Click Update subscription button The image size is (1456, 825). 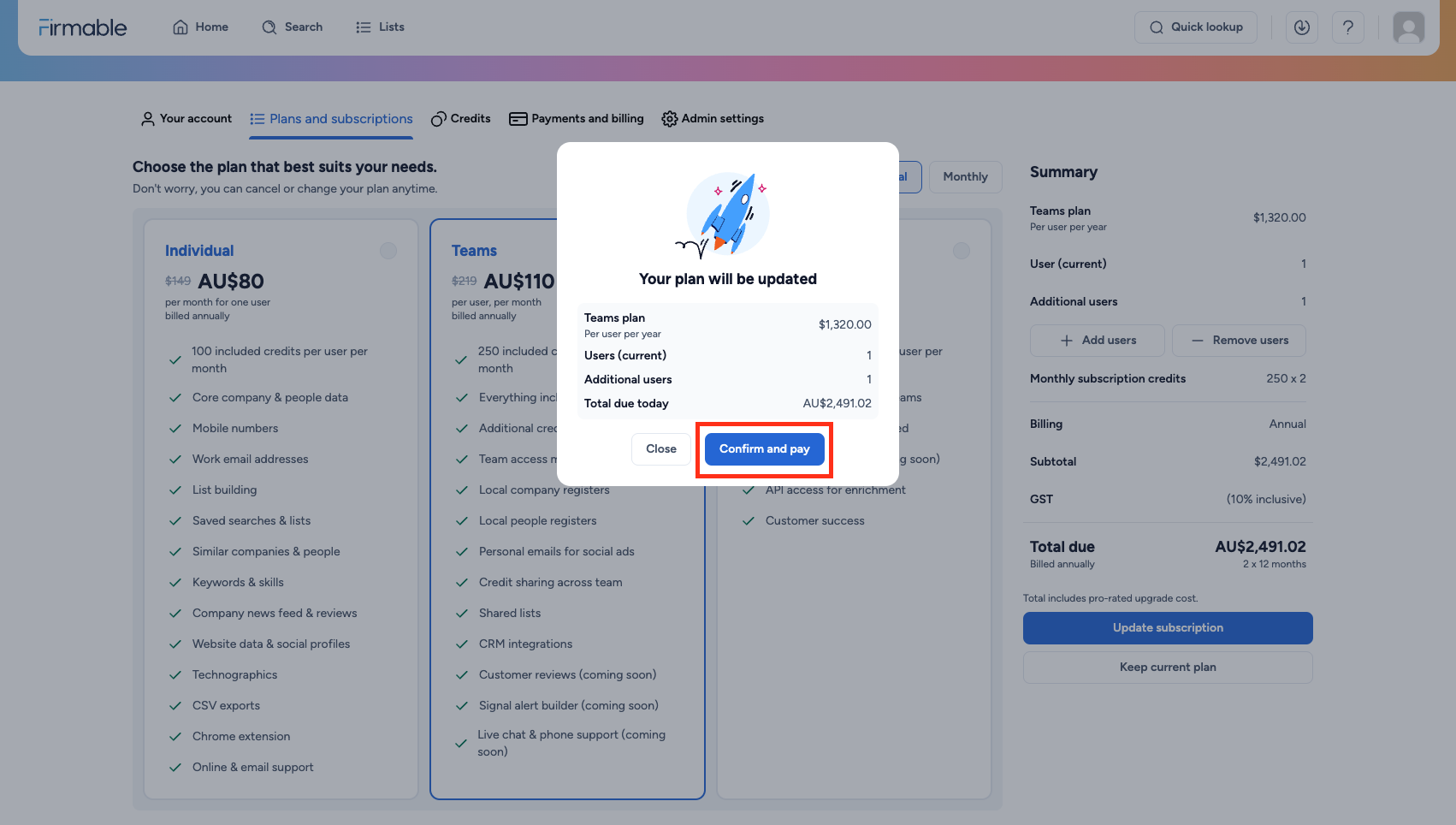(x=1168, y=628)
